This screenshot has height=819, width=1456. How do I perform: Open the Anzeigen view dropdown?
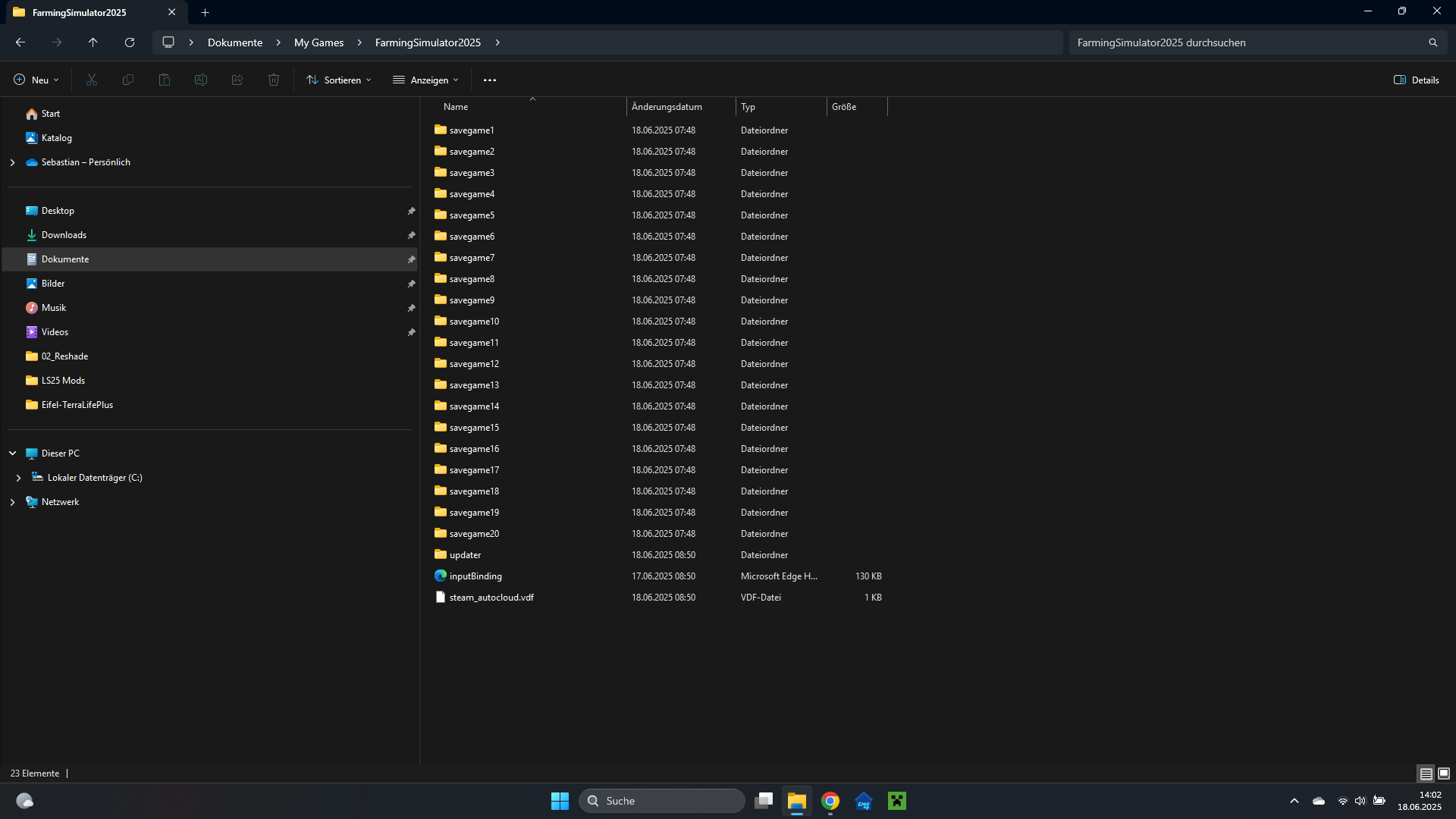[x=425, y=80]
